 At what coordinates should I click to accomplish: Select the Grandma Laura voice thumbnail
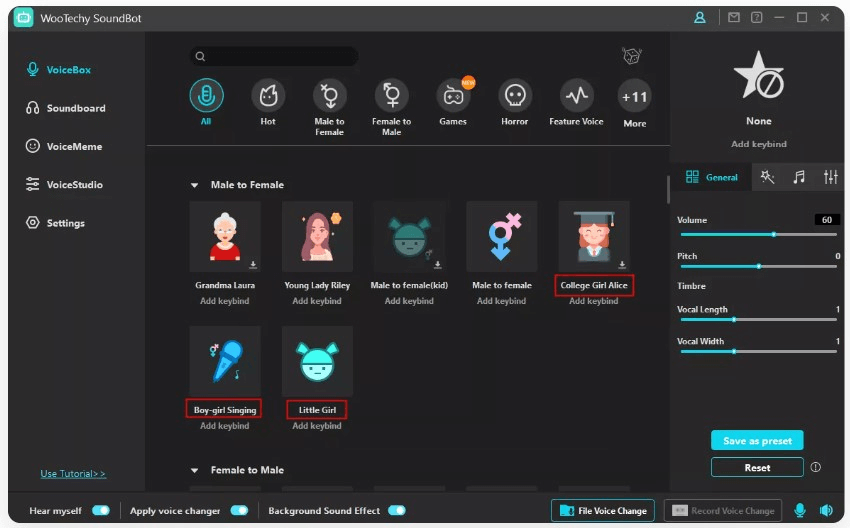click(225, 237)
